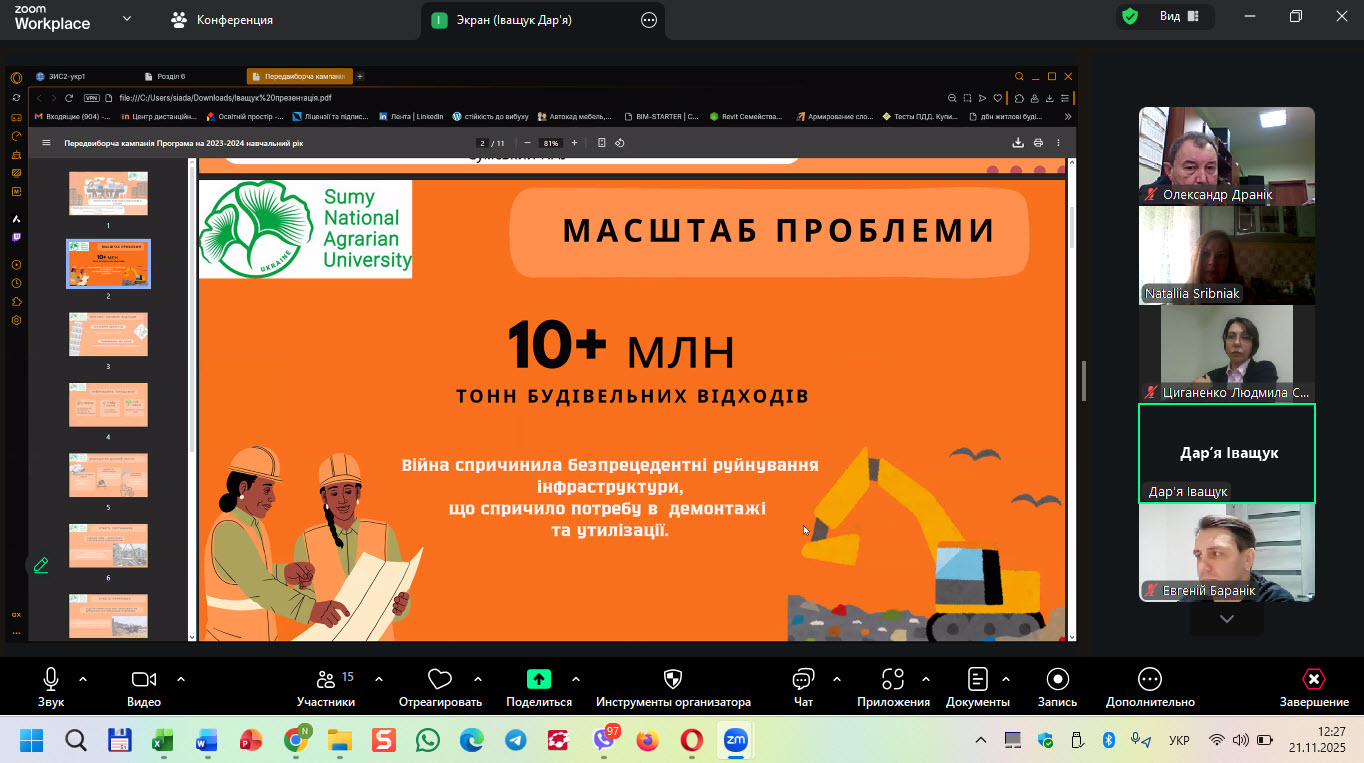This screenshot has height=763, width=1364.
Task: Switch to the Конференция tab
Action: (222, 20)
